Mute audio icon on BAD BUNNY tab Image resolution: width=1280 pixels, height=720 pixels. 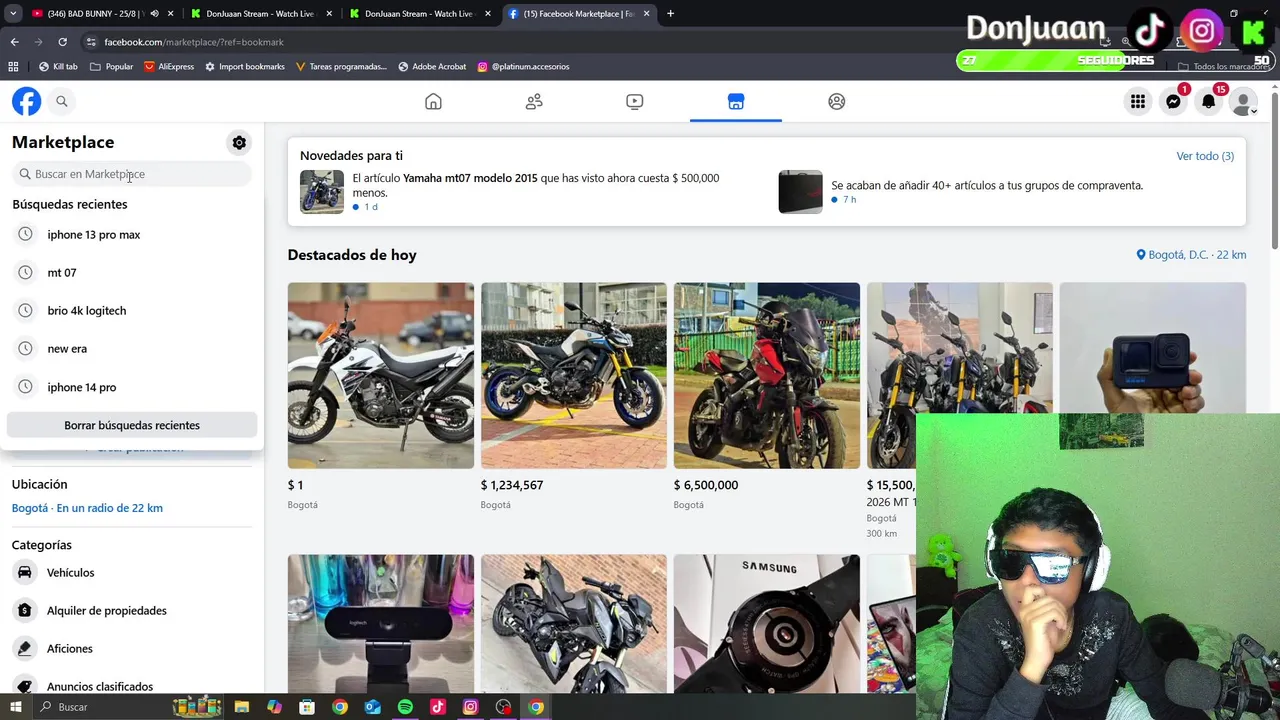154,14
